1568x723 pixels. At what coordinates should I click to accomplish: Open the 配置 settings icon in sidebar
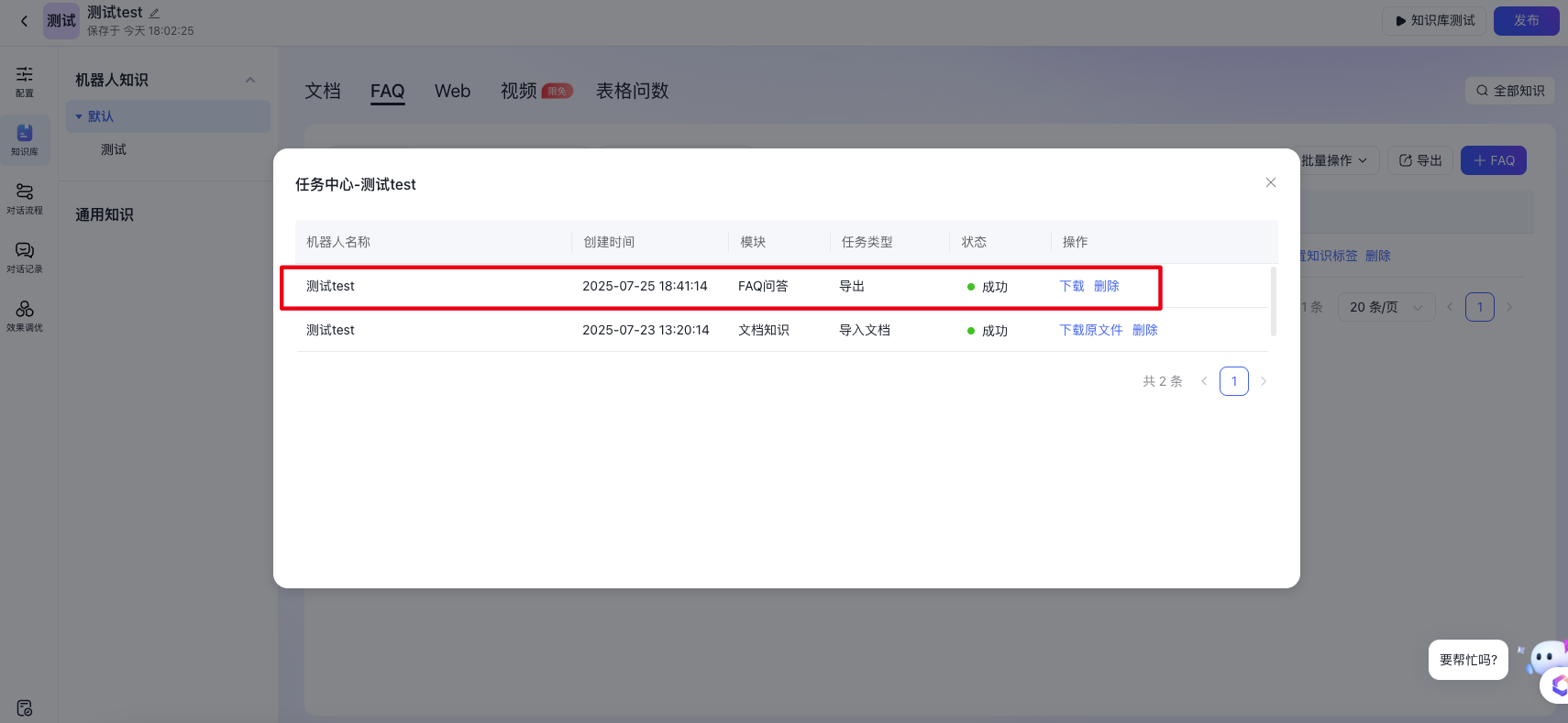(x=25, y=81)
